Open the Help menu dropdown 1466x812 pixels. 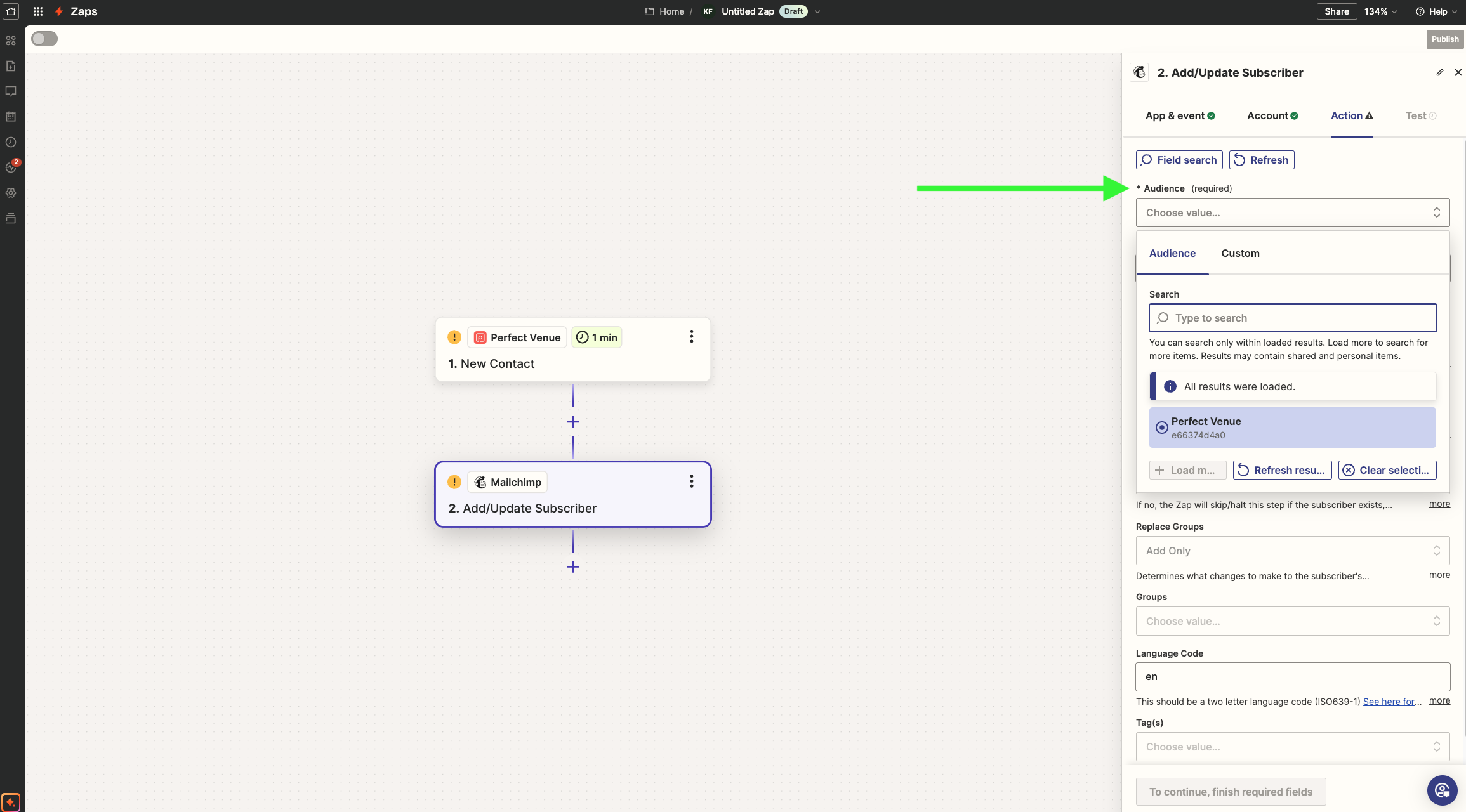point(1436,11)
